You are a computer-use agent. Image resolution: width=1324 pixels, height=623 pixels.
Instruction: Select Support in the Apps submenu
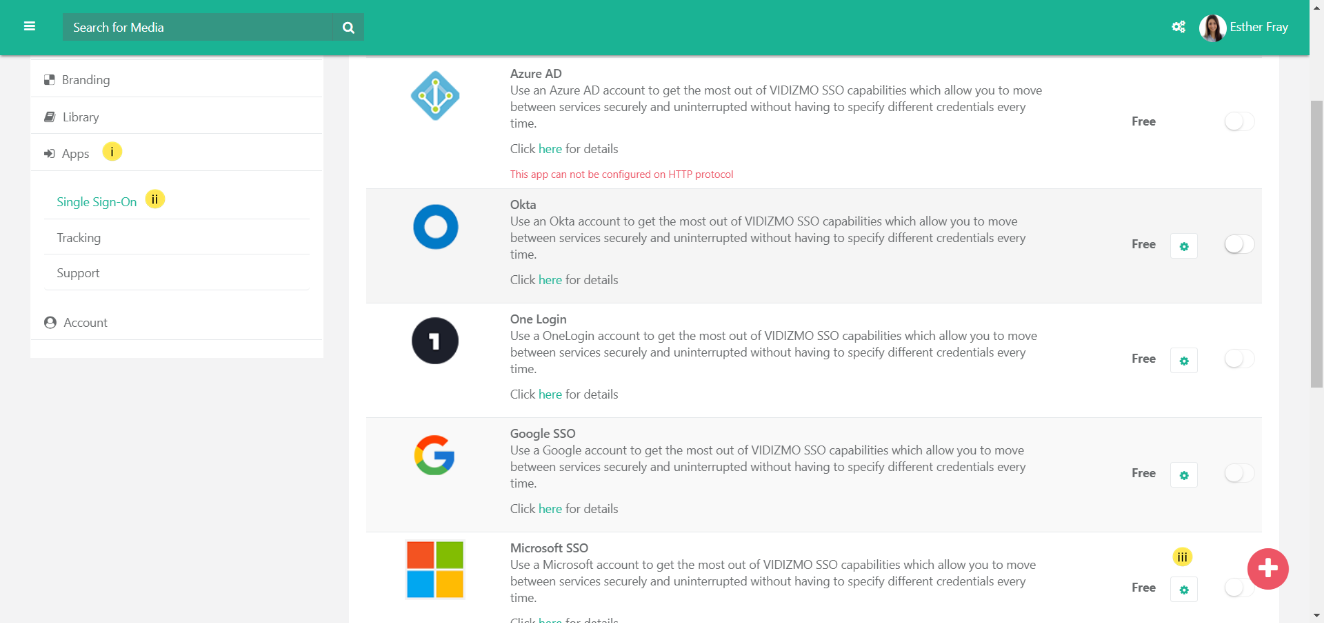tap(78, 273)
